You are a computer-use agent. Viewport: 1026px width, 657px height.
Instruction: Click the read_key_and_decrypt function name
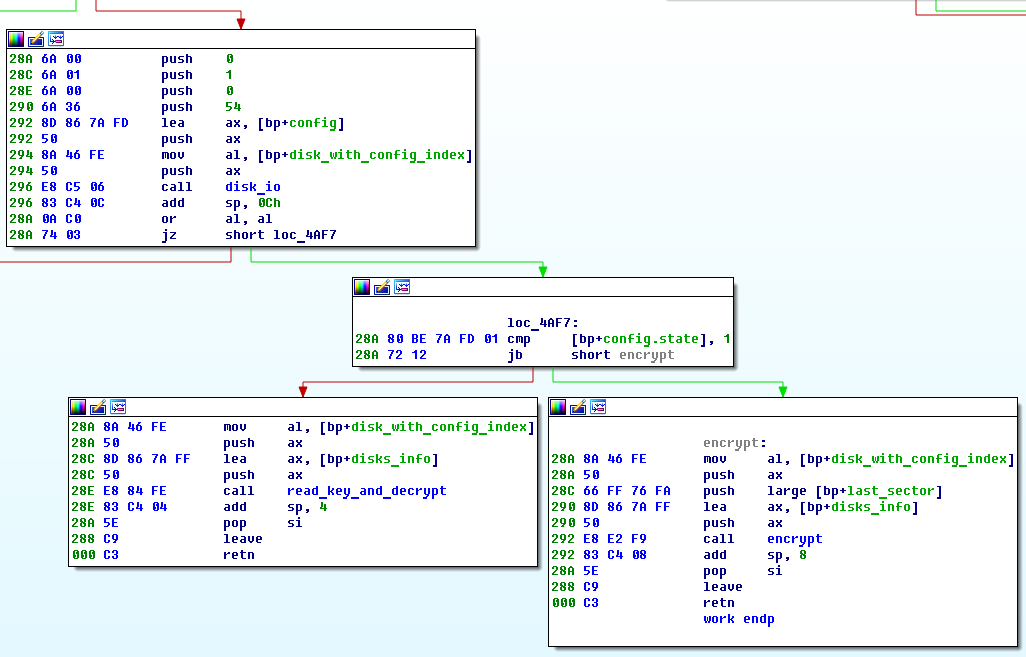366,491
